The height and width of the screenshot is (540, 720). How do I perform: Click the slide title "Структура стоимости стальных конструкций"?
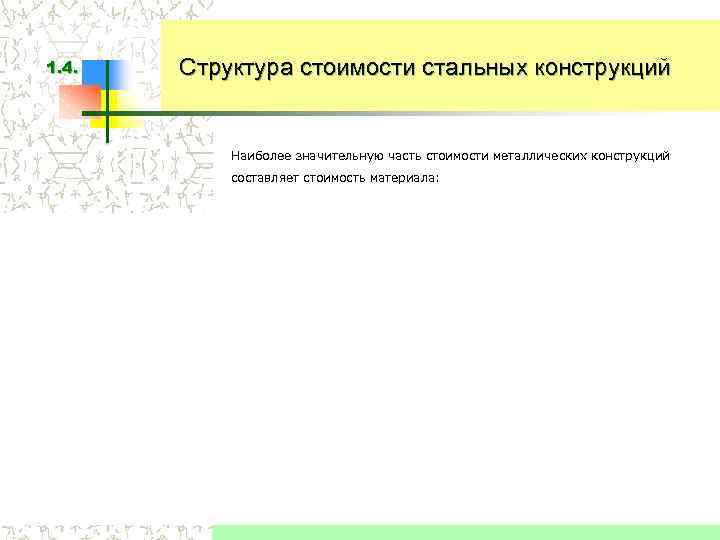[425, 68]
